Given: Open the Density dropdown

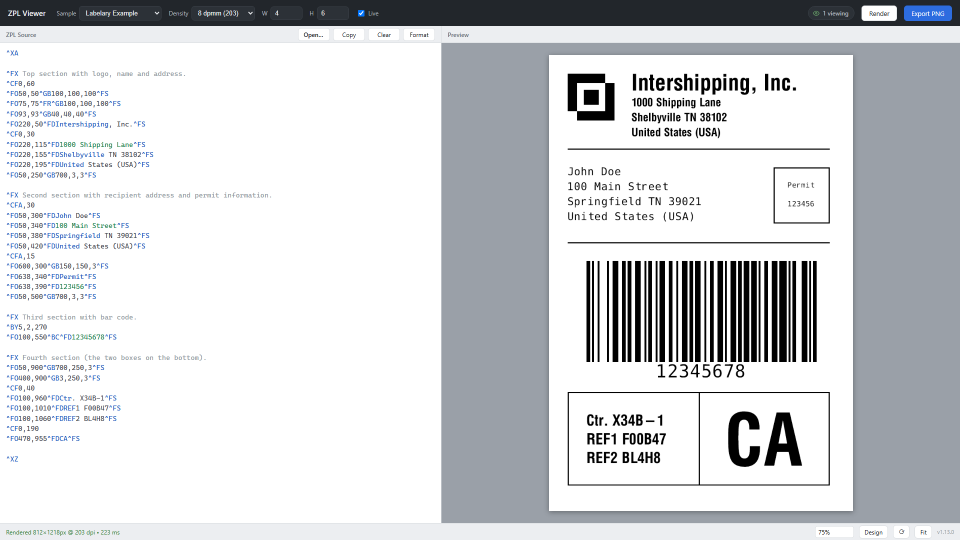Looking at the screenshot, I should pyautogui.click(x=223, y=13).
